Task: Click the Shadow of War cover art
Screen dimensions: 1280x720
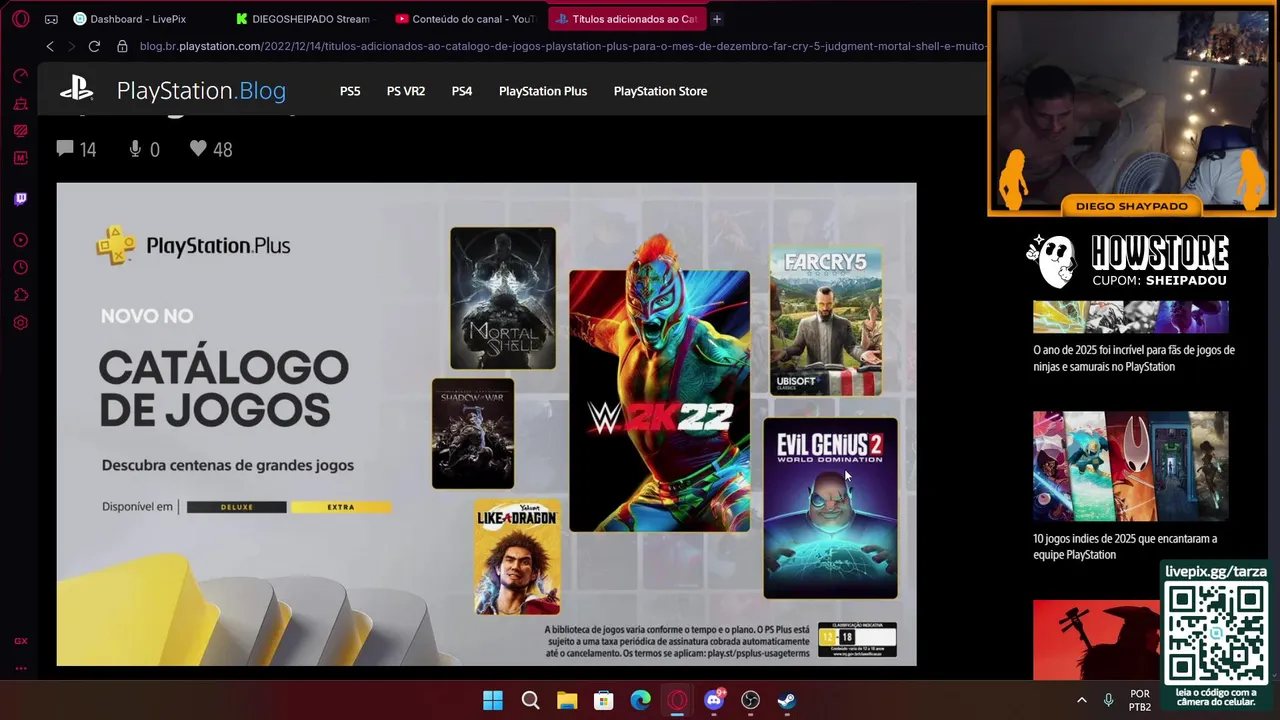Action: tap(473, 433)
